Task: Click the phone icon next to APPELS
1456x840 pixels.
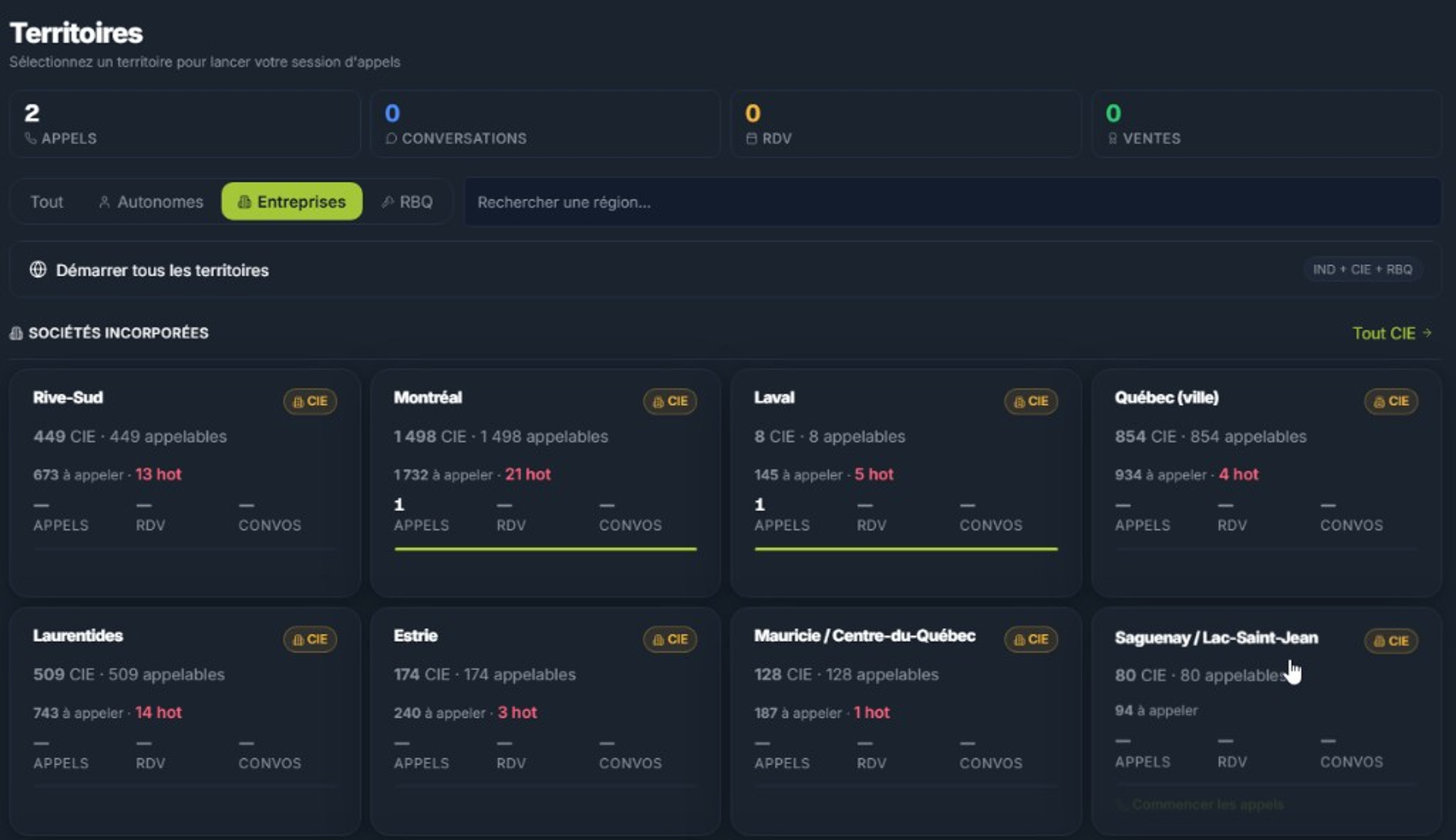Action: 30,139
